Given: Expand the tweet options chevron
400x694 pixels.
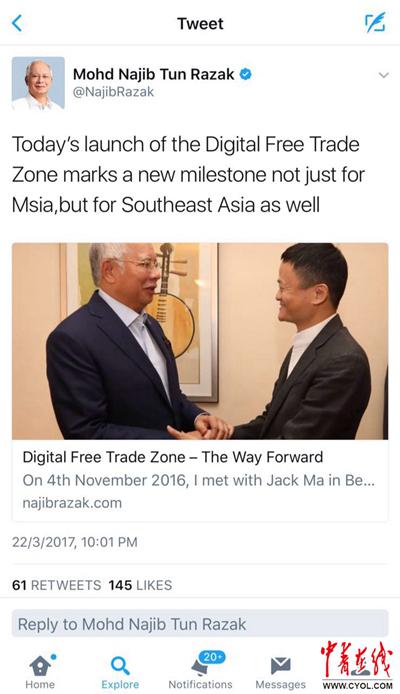Looking at the screenshot, I should [x=384, y=75].
